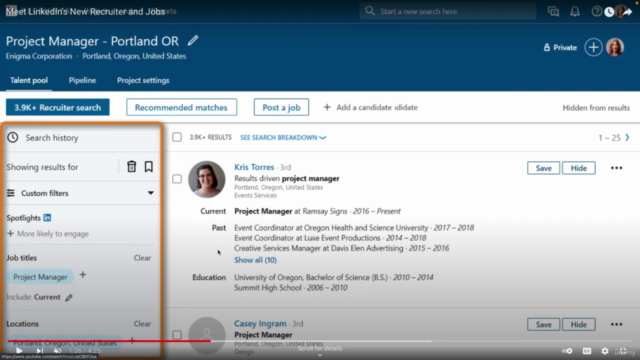Screen dimensions: 640x360
Task: Add another job title with plus
Action: click(83, 275)
